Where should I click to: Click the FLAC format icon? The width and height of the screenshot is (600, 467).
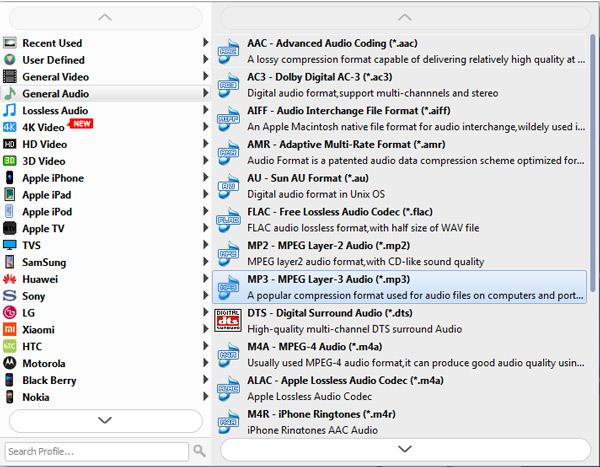pyautogui.click(x=228, y=220)
